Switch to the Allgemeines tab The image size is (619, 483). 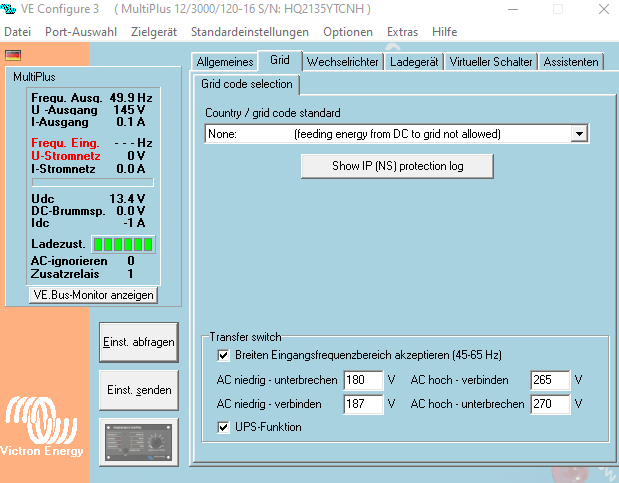tap(225, 62)
